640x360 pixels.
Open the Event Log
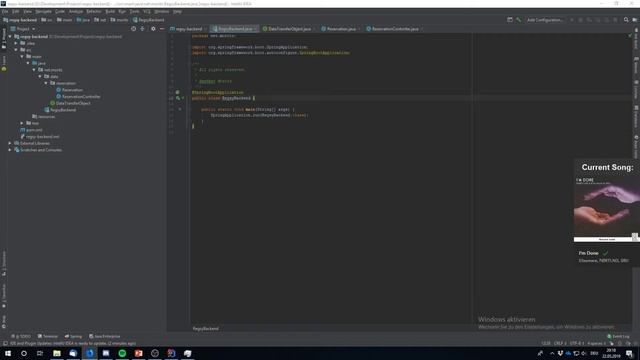pos(618,336)
